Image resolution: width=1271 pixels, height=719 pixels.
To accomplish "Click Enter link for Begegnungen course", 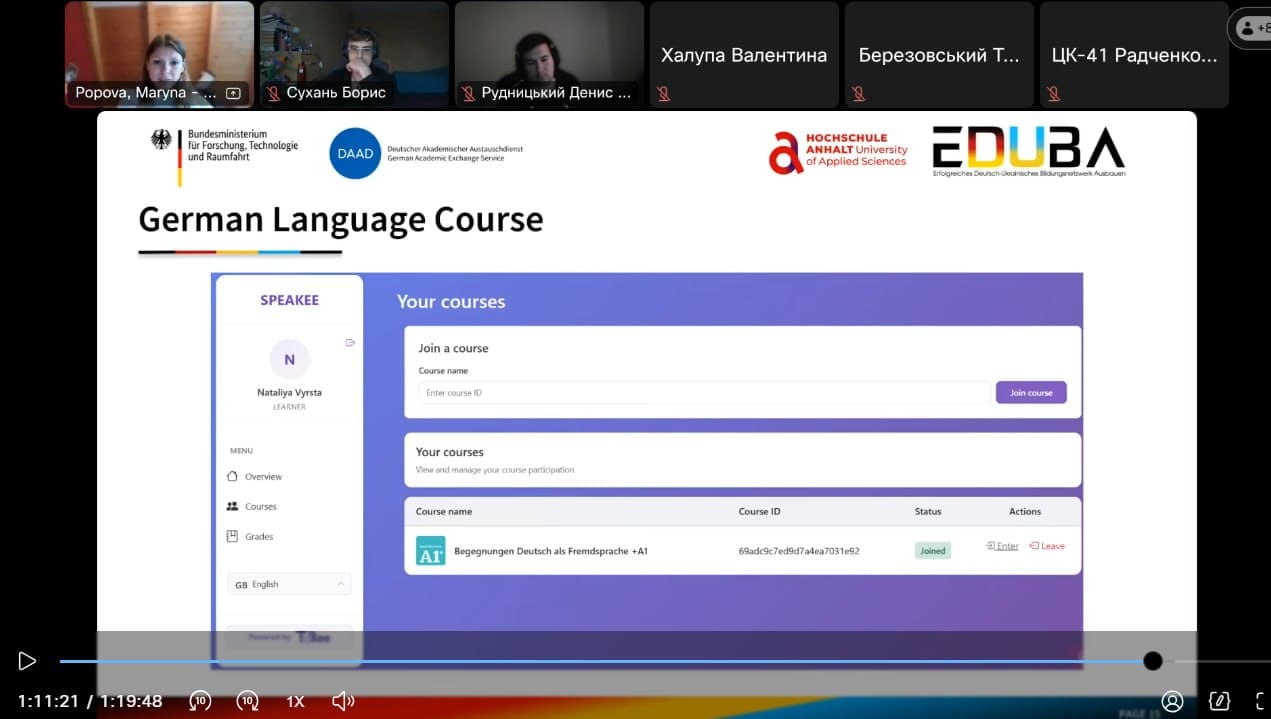I will click(x=1002, y=546).
